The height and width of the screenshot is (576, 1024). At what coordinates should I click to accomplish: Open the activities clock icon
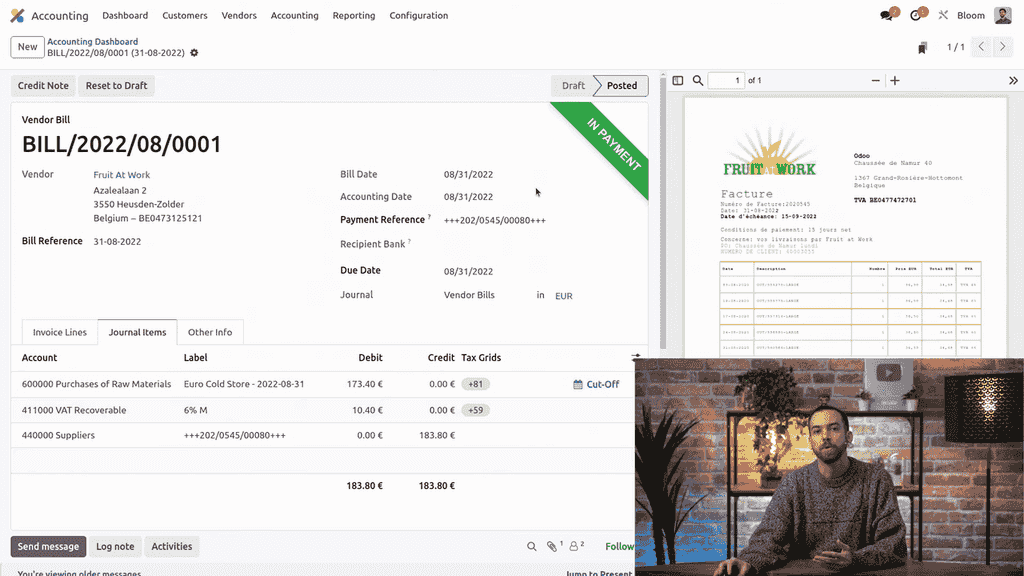pos(915,16)
